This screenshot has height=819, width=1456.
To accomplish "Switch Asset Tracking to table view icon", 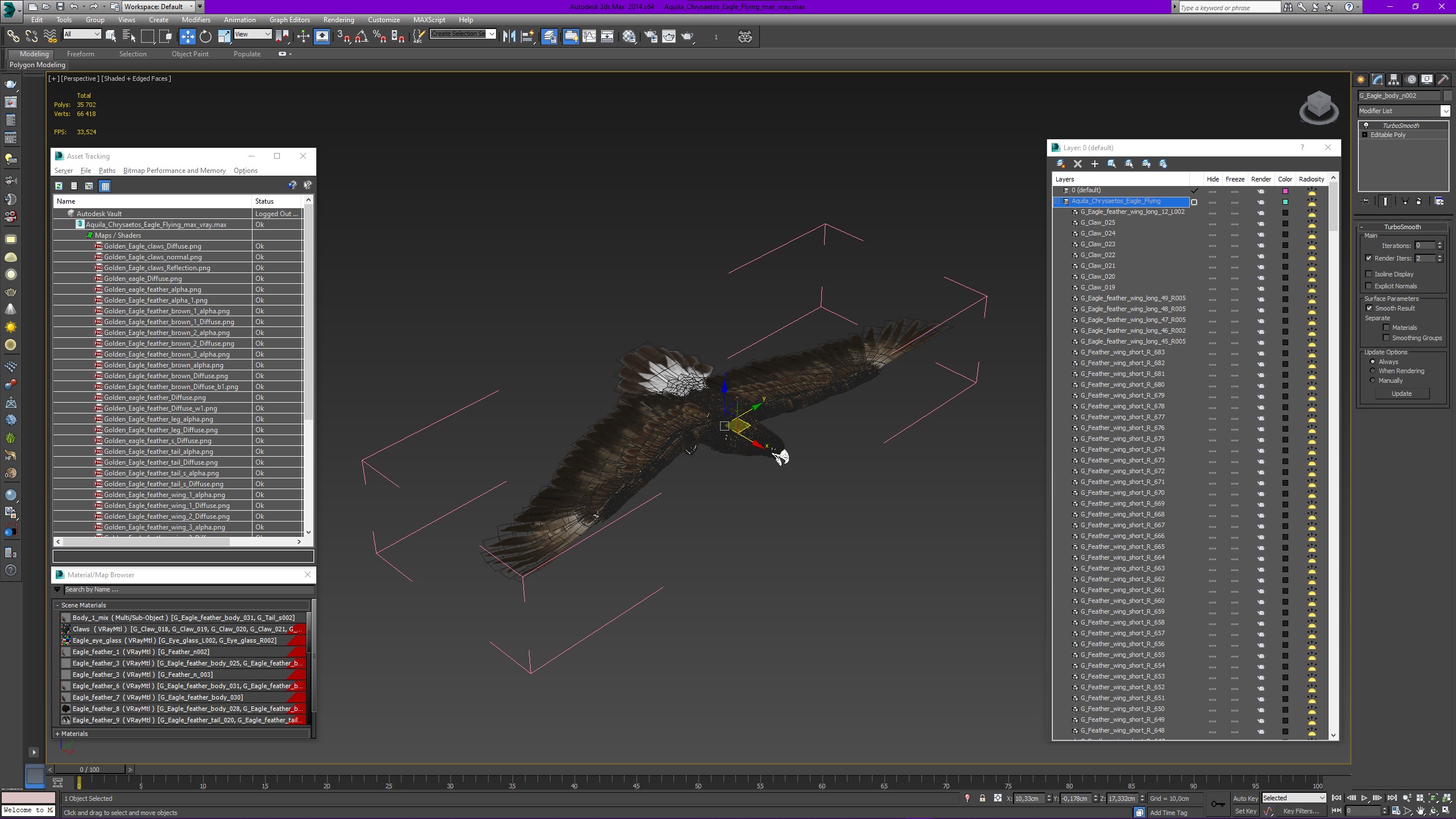I will [105, 185].
